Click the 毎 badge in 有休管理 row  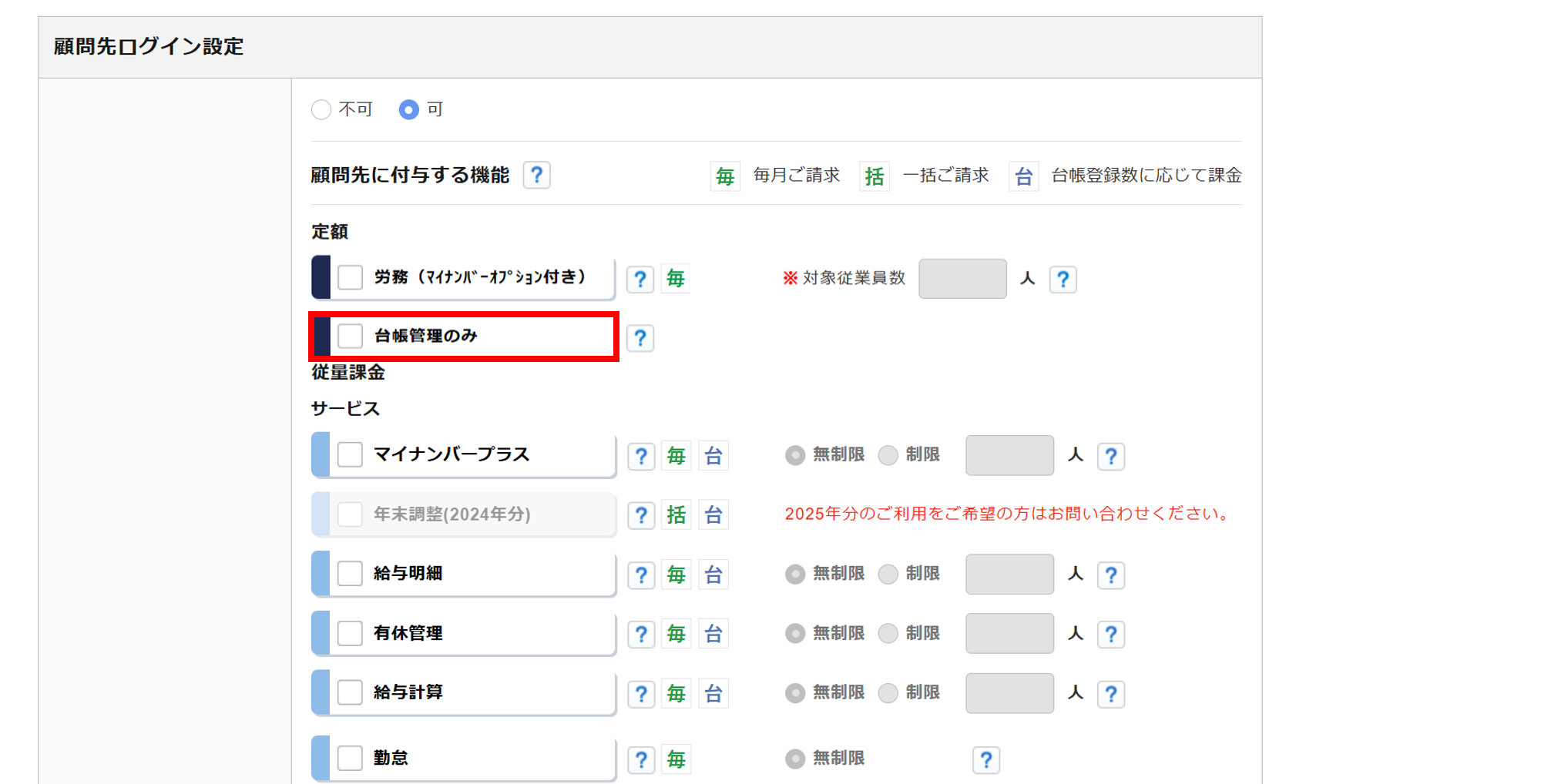click(676, 634)
